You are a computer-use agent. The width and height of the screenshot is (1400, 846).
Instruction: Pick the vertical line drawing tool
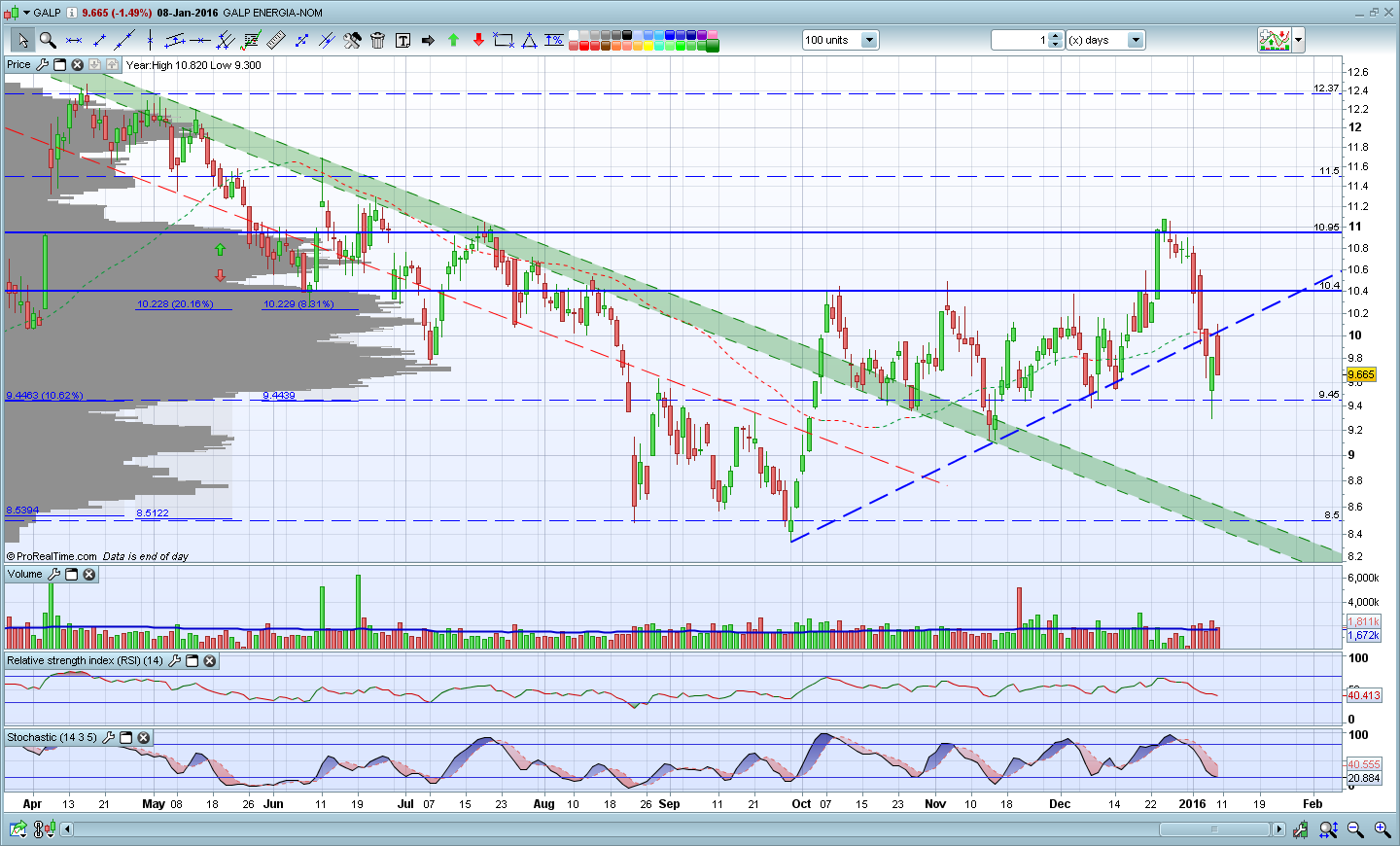(150, 40)
